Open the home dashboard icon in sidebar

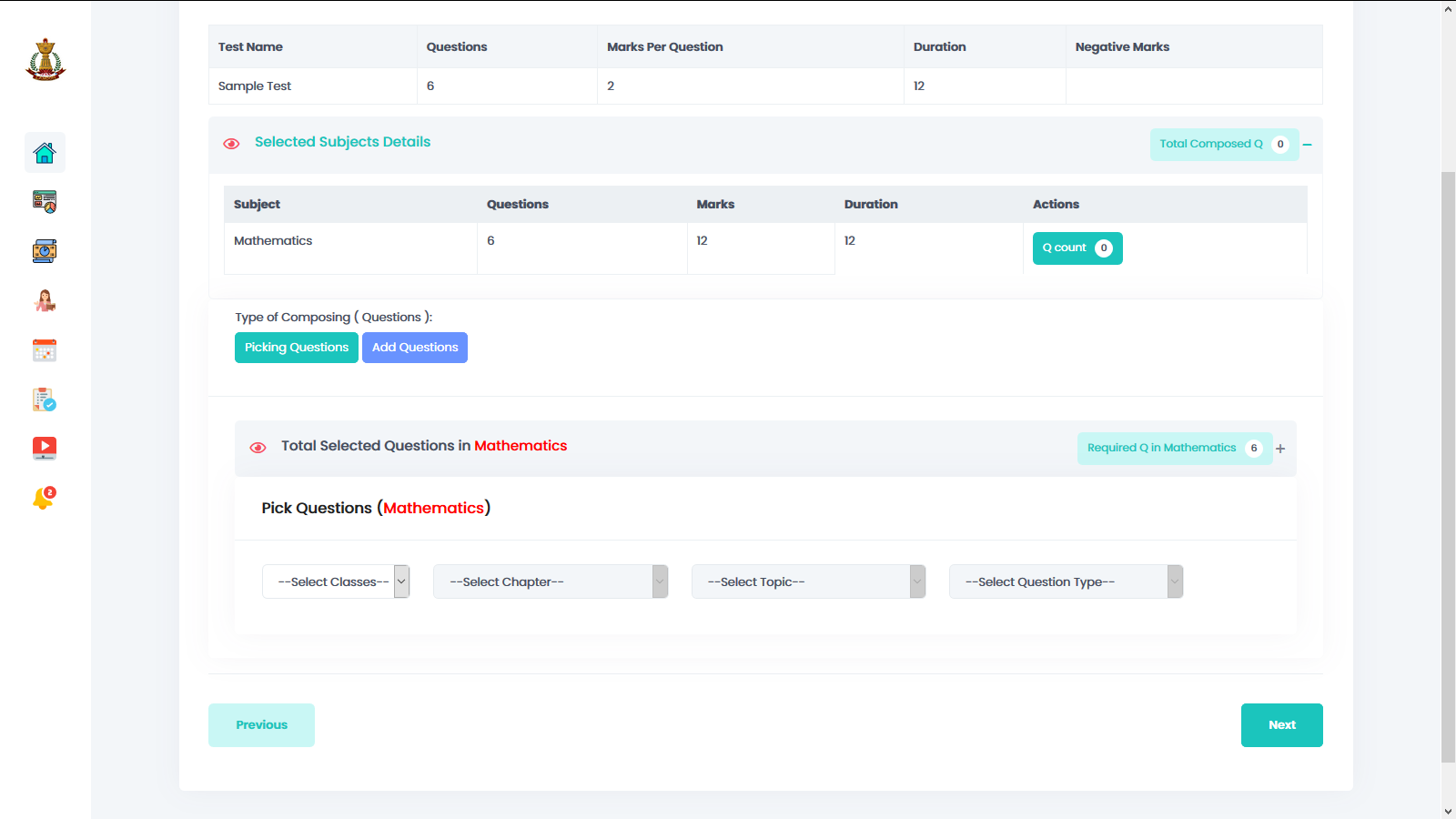pyautogui.click(x=45, y=153)
